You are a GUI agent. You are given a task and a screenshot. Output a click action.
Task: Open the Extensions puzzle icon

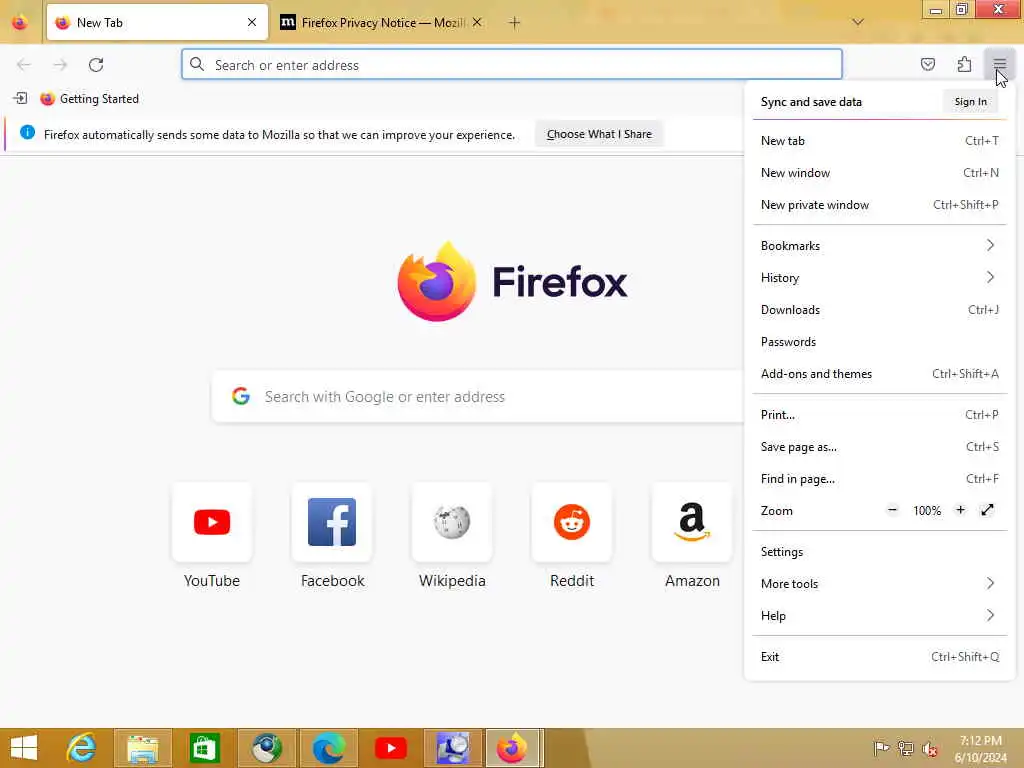[964, 64]
